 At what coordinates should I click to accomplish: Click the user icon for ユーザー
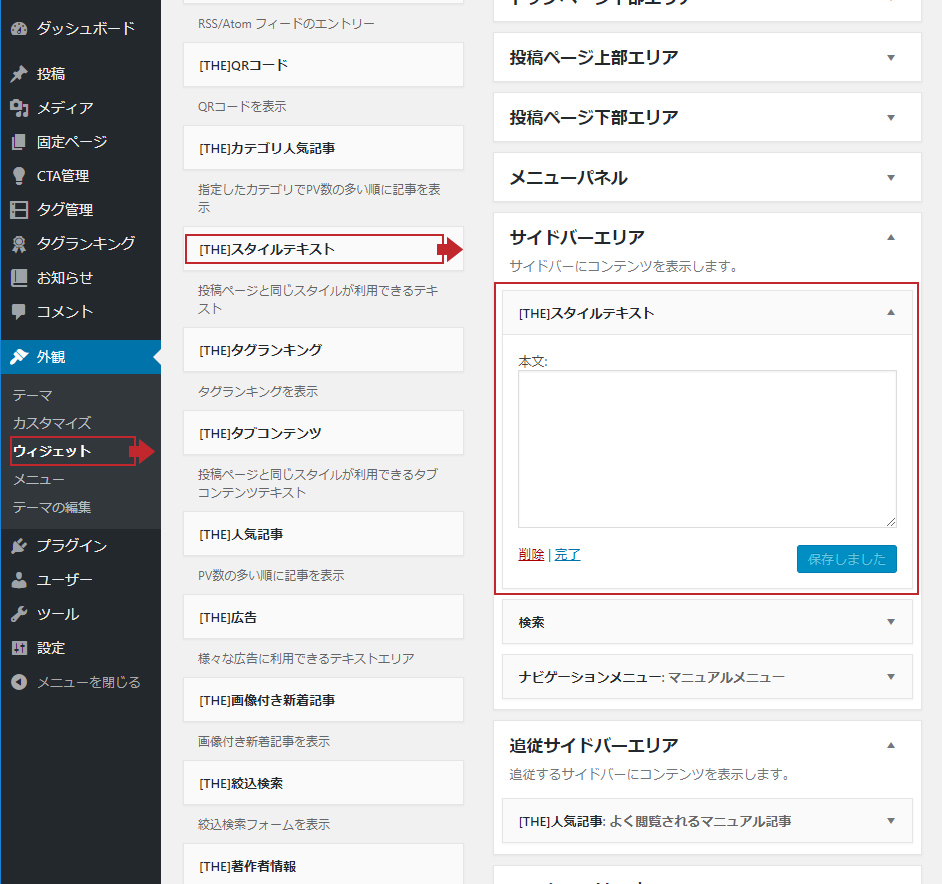pos(18,580)
